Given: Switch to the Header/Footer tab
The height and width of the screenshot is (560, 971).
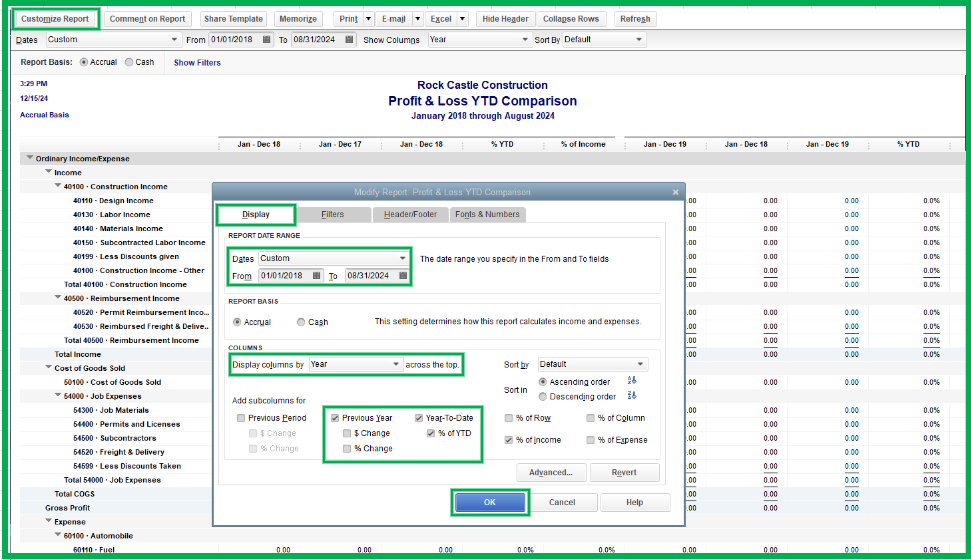Looking at the screenshot, I should click(411, 214).
